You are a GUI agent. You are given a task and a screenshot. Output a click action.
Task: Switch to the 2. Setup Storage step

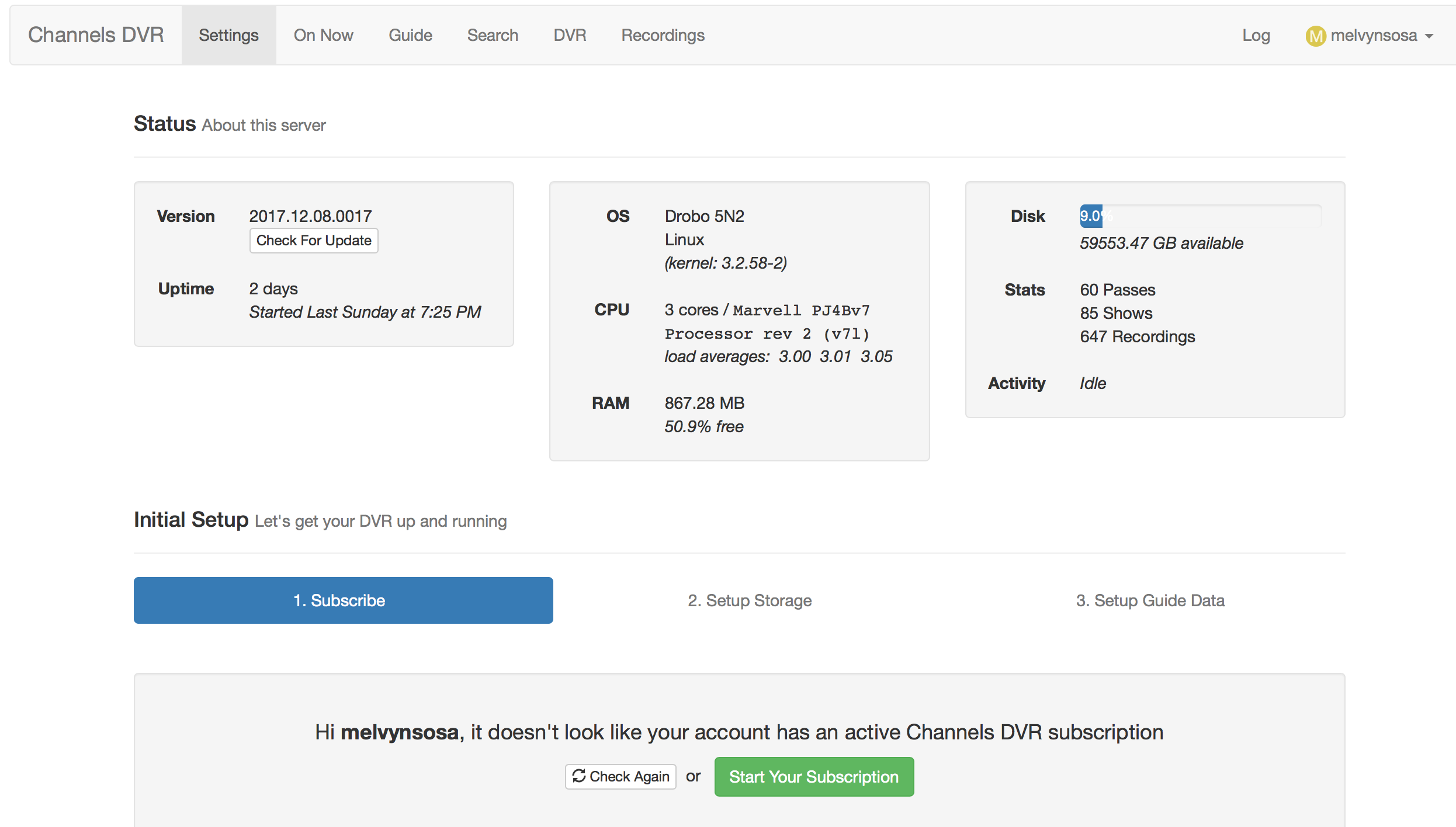(750, 600)
